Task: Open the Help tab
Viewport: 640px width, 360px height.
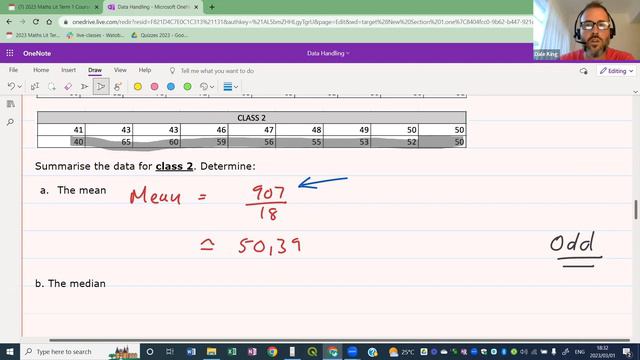Action: click(x=145, y=70)
